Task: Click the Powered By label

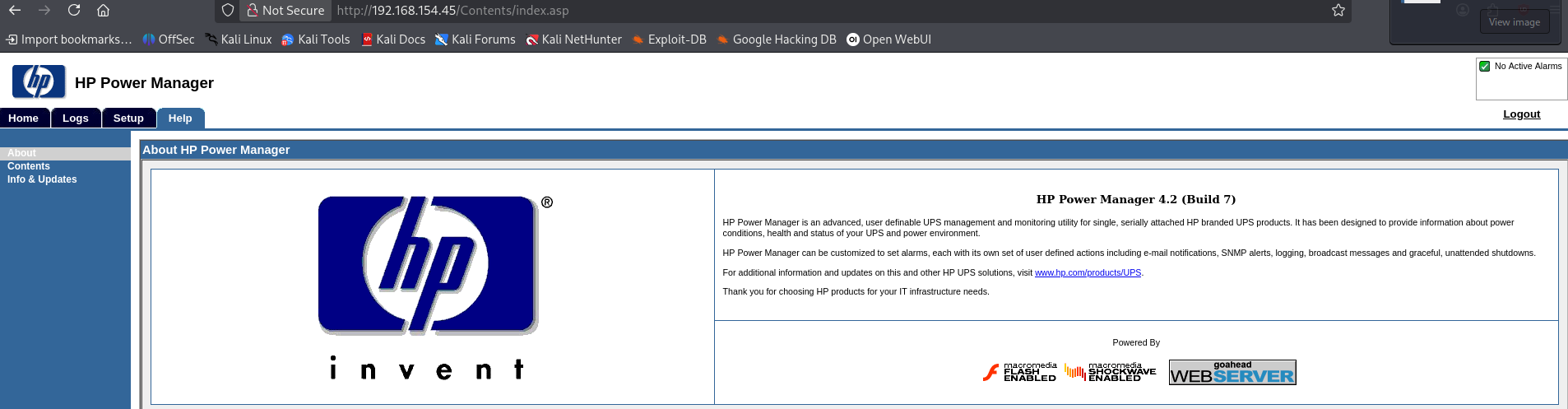Action: (1136, 342)
